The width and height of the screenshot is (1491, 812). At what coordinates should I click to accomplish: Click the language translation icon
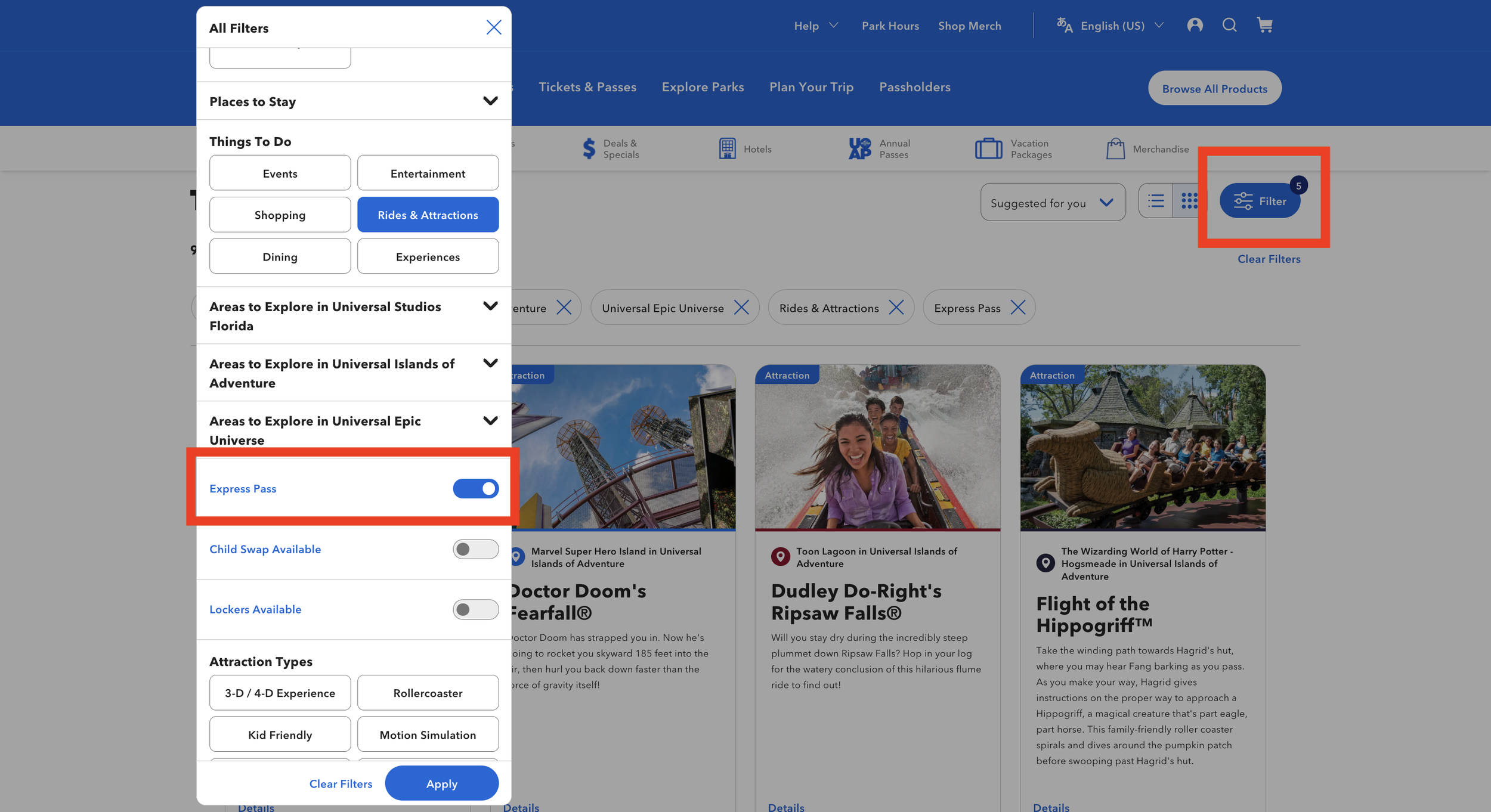click(1065, 25)
